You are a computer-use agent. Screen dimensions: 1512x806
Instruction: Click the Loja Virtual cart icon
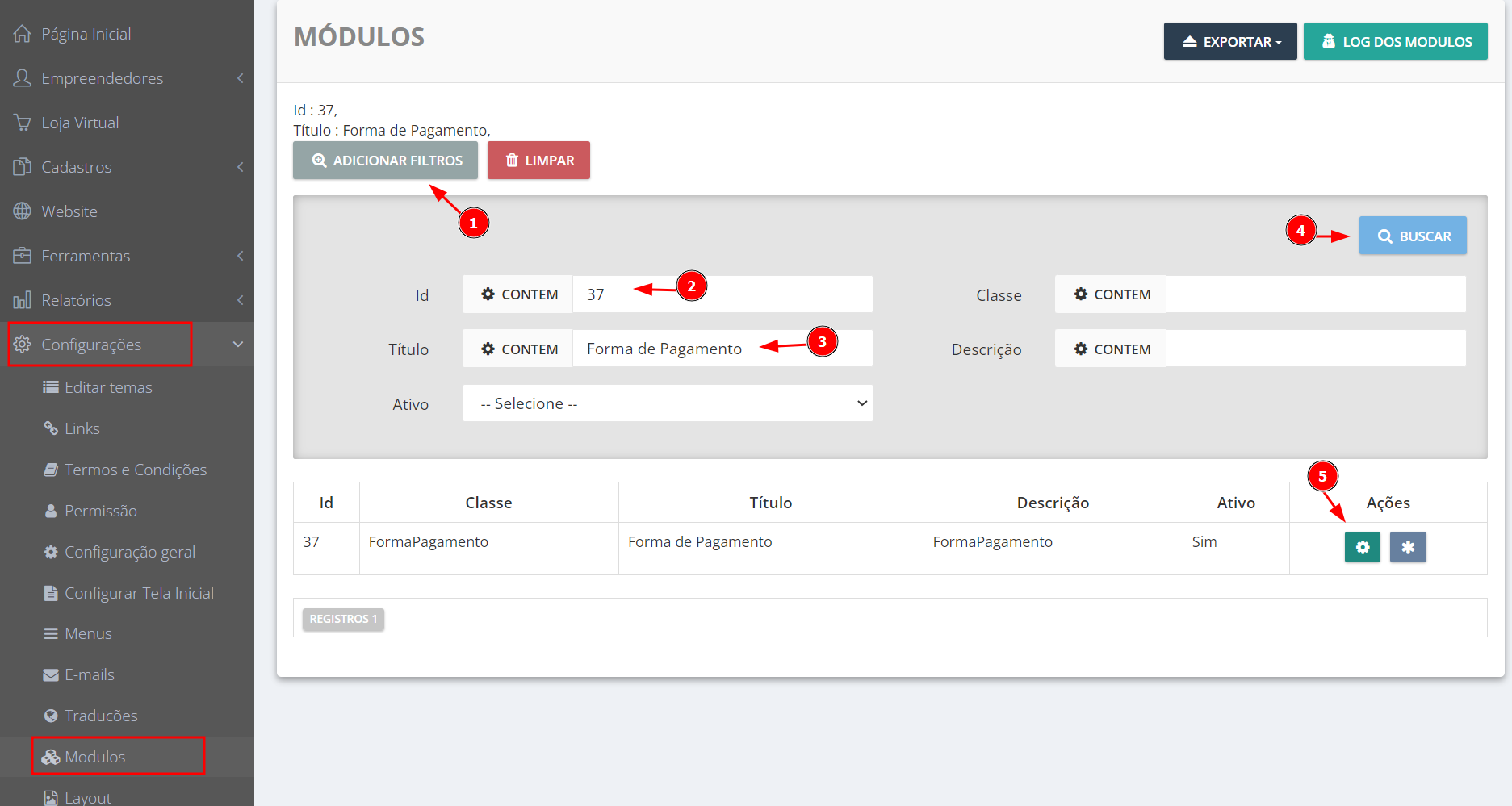[x=23, y=123]
